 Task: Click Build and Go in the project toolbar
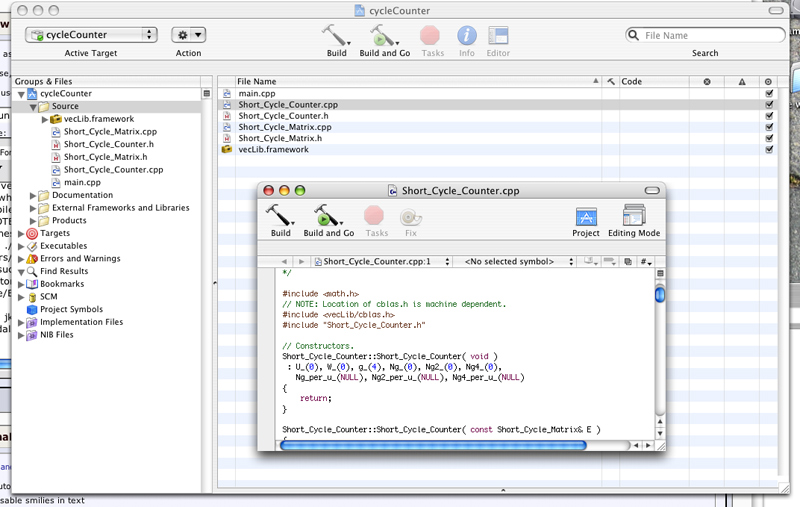coord(384,36)
